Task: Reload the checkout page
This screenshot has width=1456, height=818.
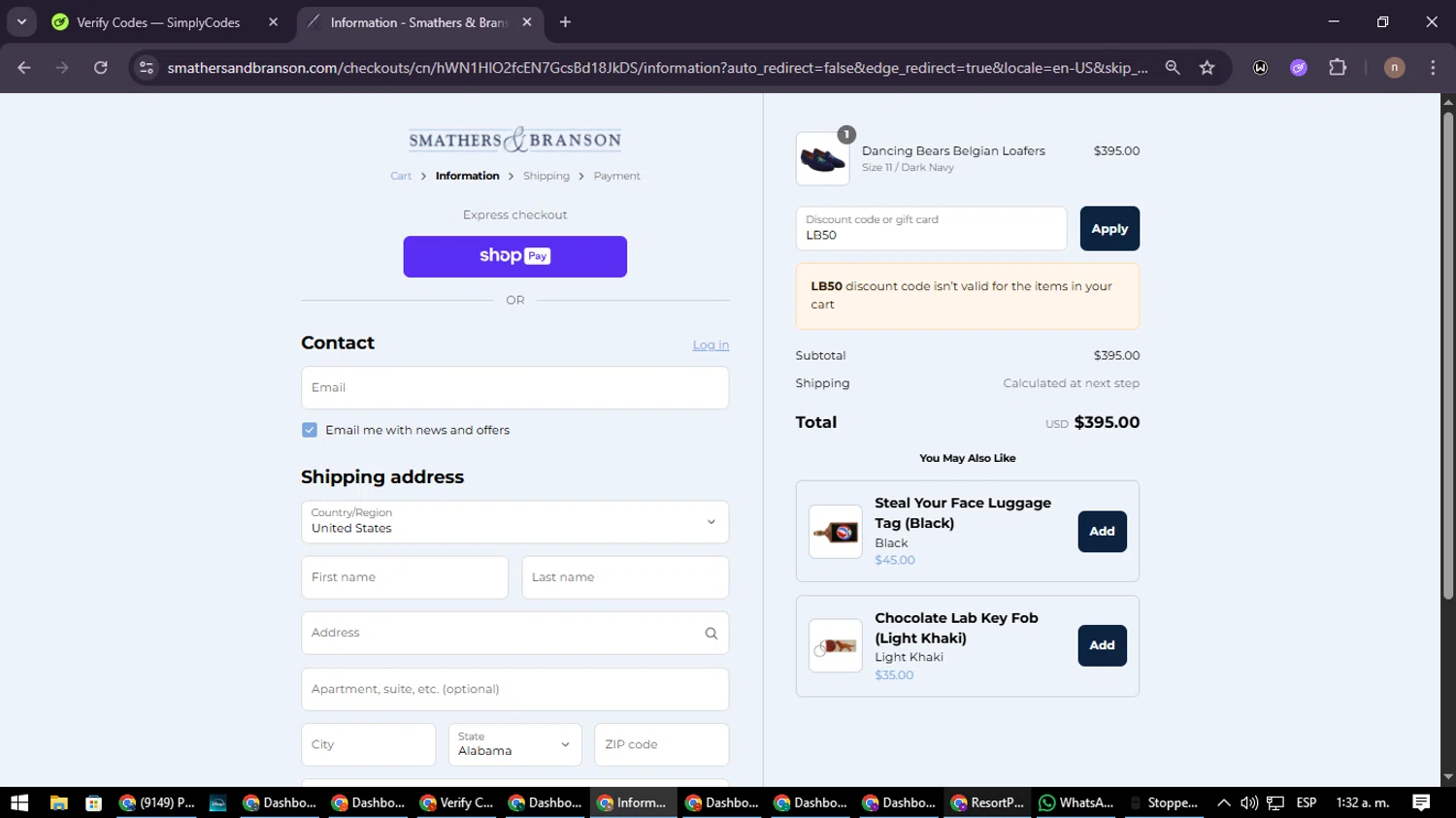Action: pyautogui.click(x=100, y=68)
